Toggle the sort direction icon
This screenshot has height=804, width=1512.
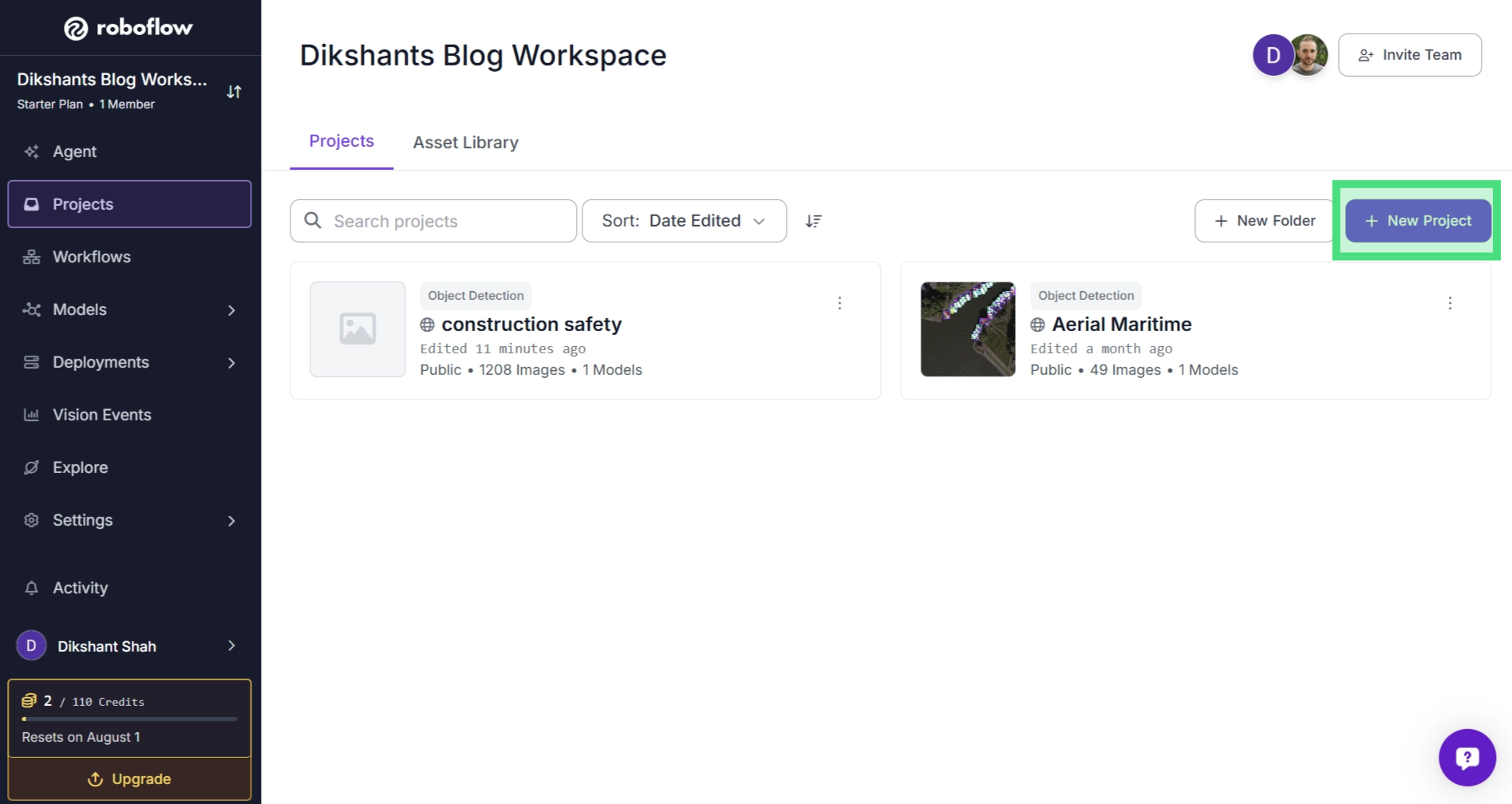[813, 221]
